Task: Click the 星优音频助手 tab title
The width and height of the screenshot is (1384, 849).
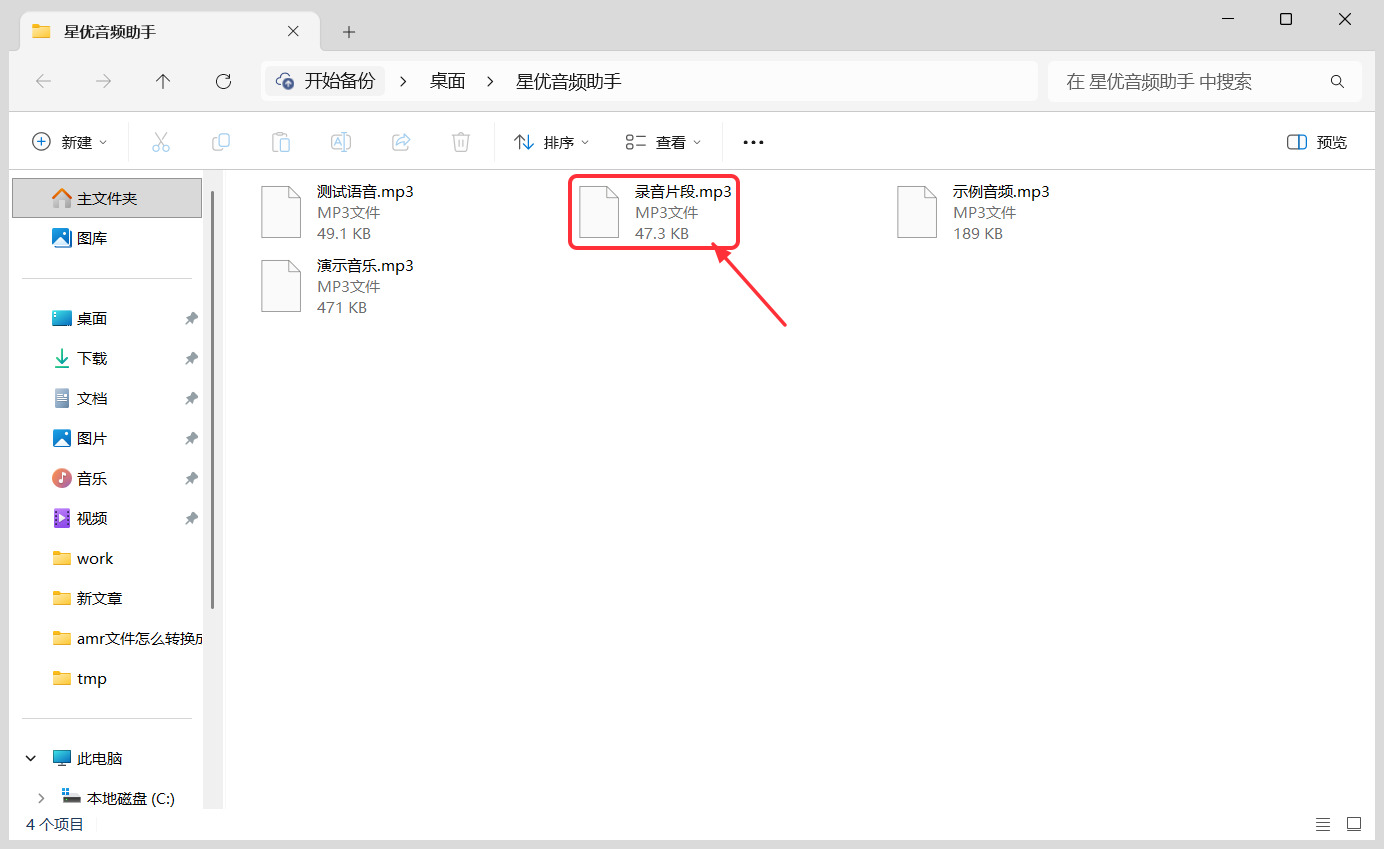Action: (x=110, y=31)
